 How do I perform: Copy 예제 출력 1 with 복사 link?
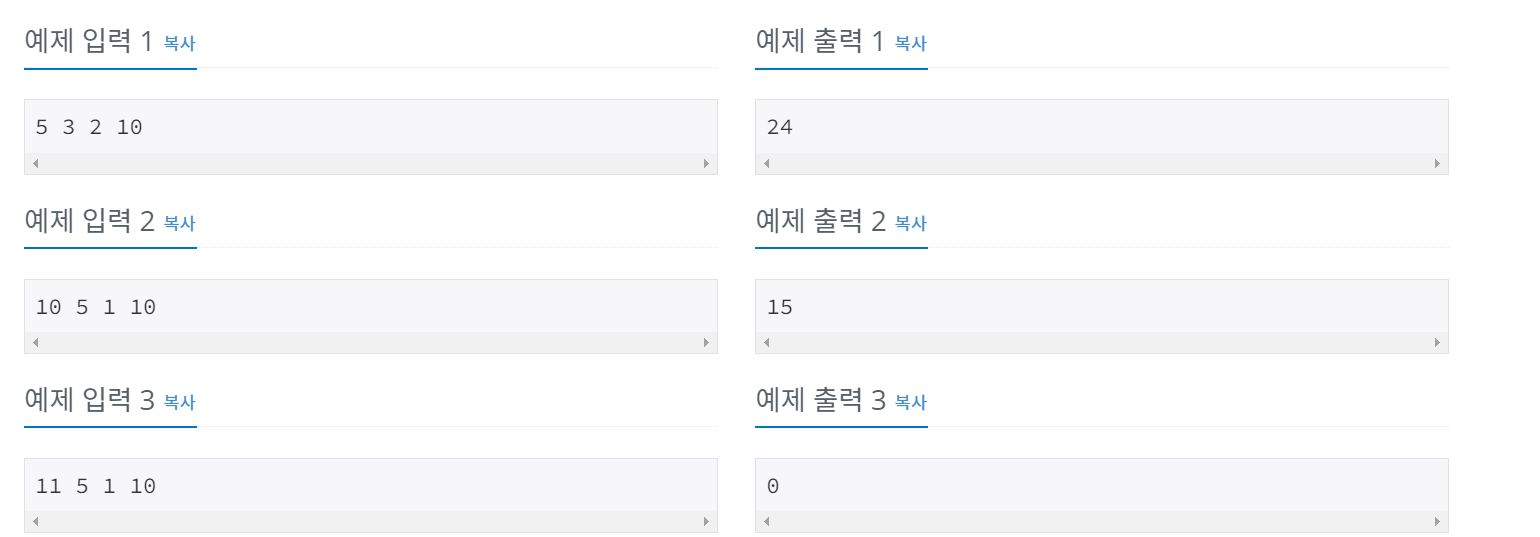point(910,44)
